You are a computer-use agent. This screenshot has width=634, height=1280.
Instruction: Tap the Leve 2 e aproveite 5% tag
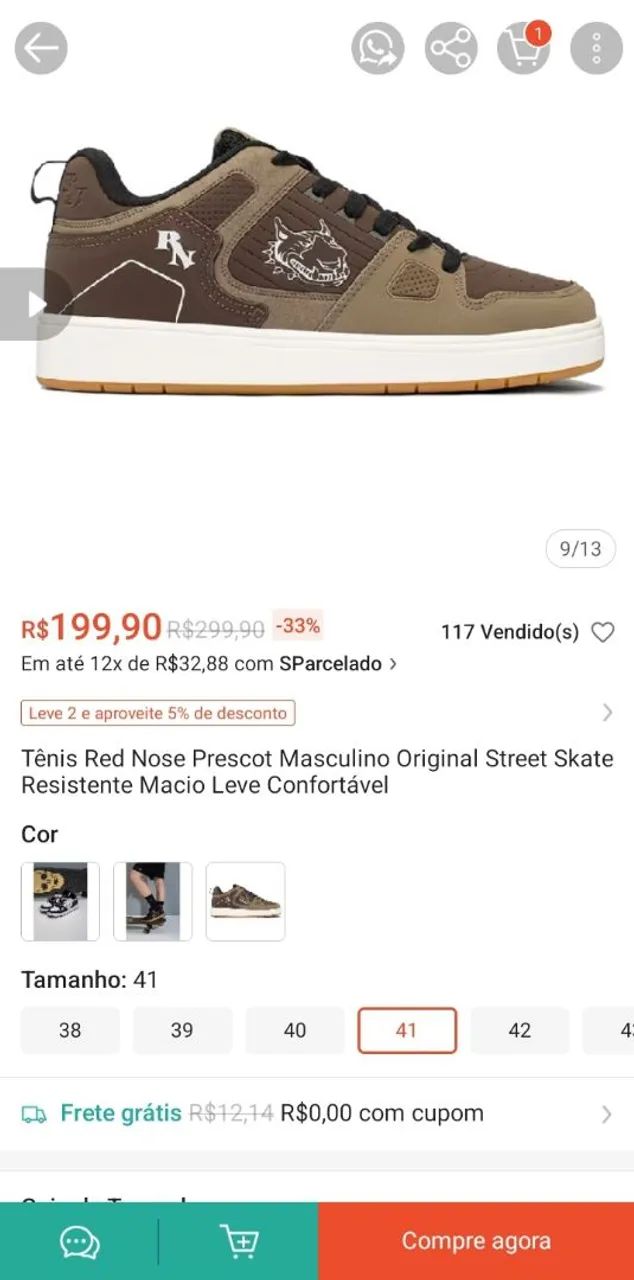(158, 713)
